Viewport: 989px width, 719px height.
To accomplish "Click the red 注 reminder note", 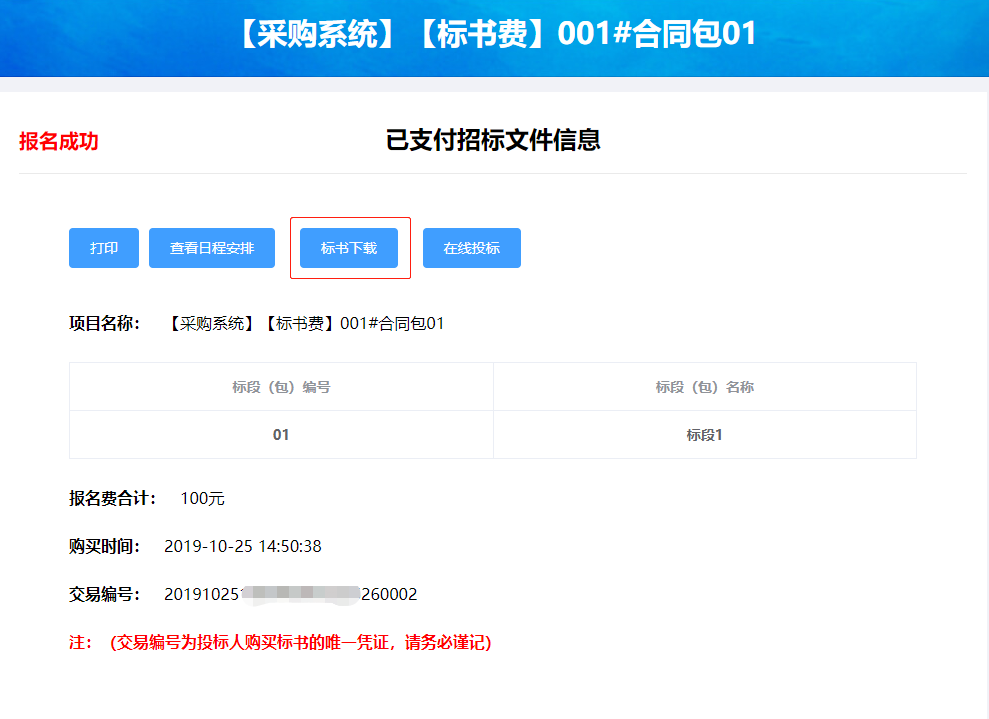I will 280,642.
